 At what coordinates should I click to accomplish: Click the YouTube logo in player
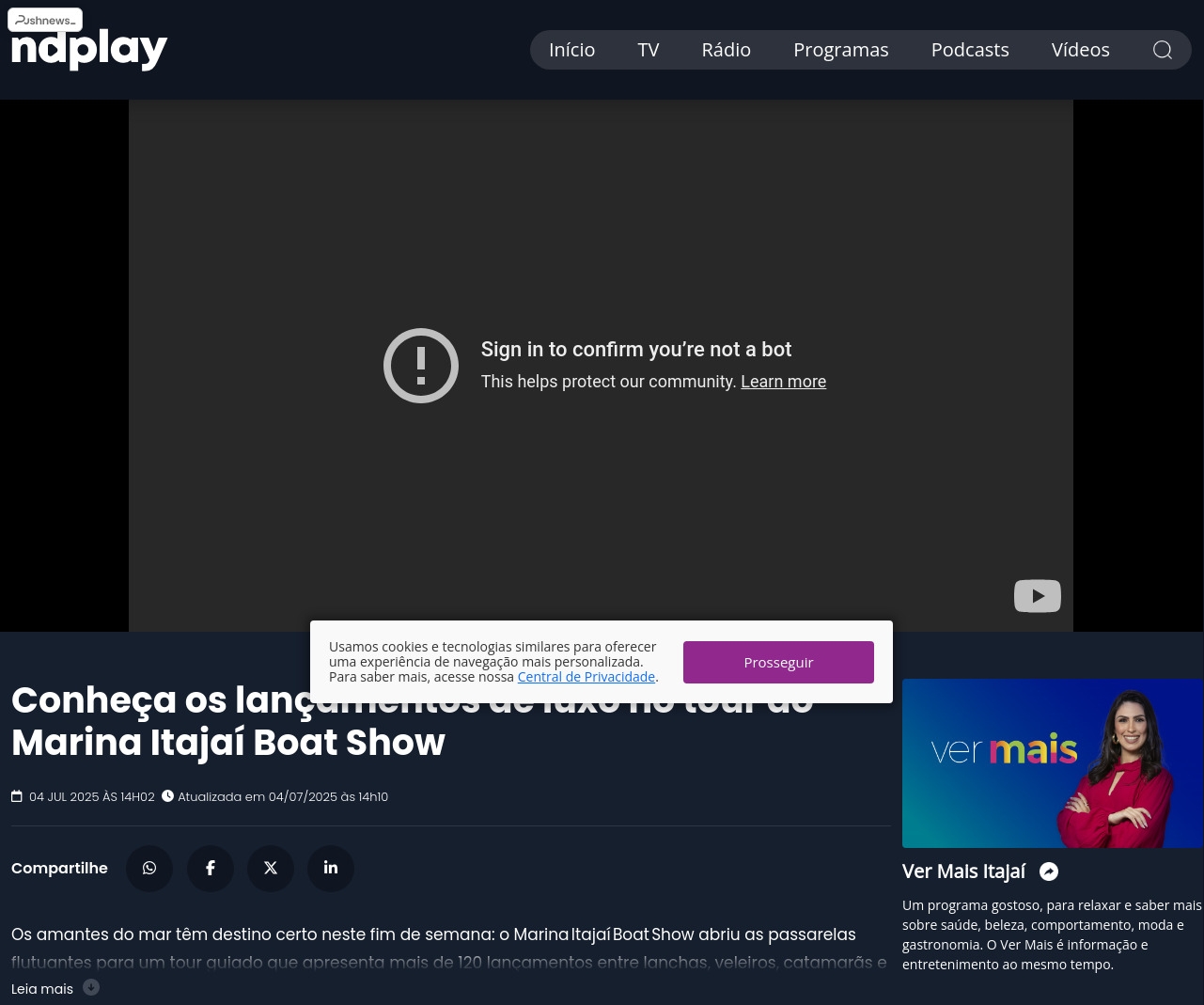(1037, 596)
